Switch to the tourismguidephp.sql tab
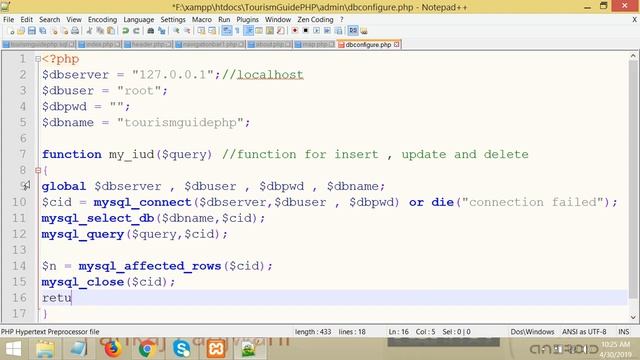 (x=39, y=44)
